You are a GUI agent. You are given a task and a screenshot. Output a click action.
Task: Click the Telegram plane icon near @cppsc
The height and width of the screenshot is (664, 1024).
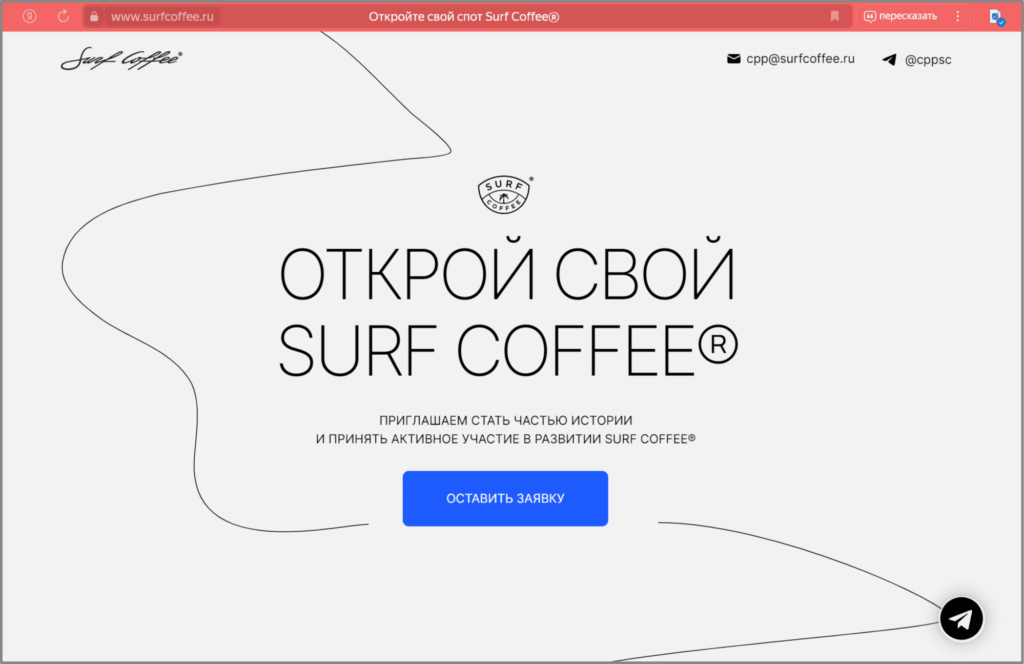coord(889,60)
